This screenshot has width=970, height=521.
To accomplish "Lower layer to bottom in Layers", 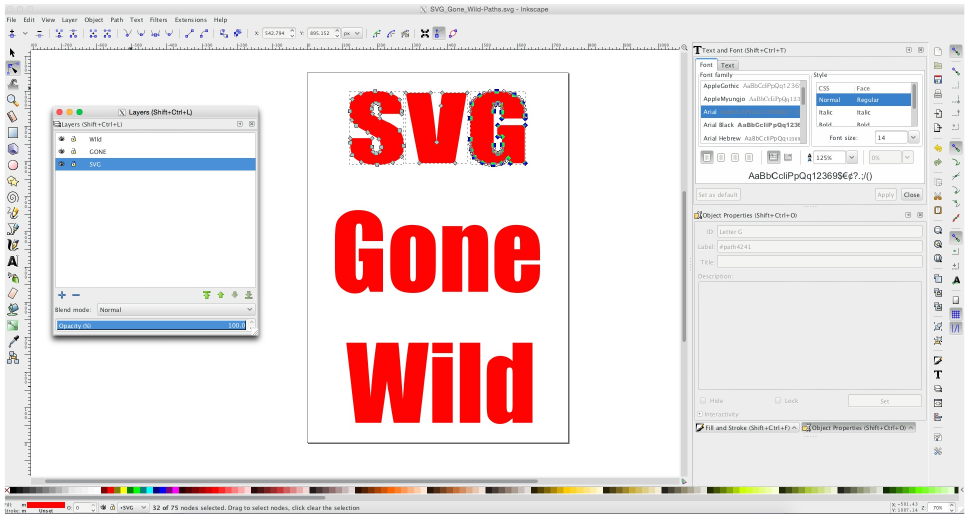I will point(249,295).
